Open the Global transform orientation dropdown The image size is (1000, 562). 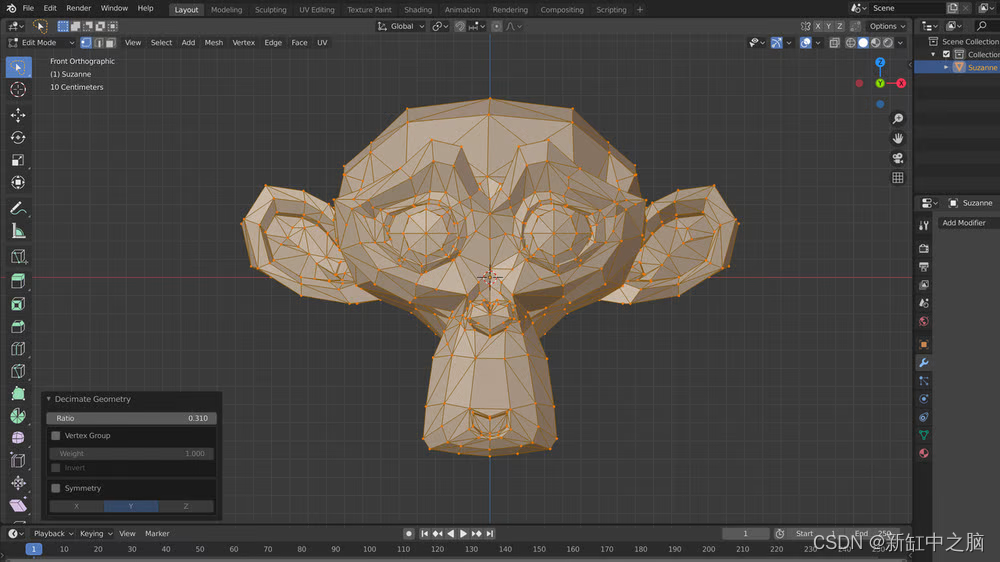point(401,26)
